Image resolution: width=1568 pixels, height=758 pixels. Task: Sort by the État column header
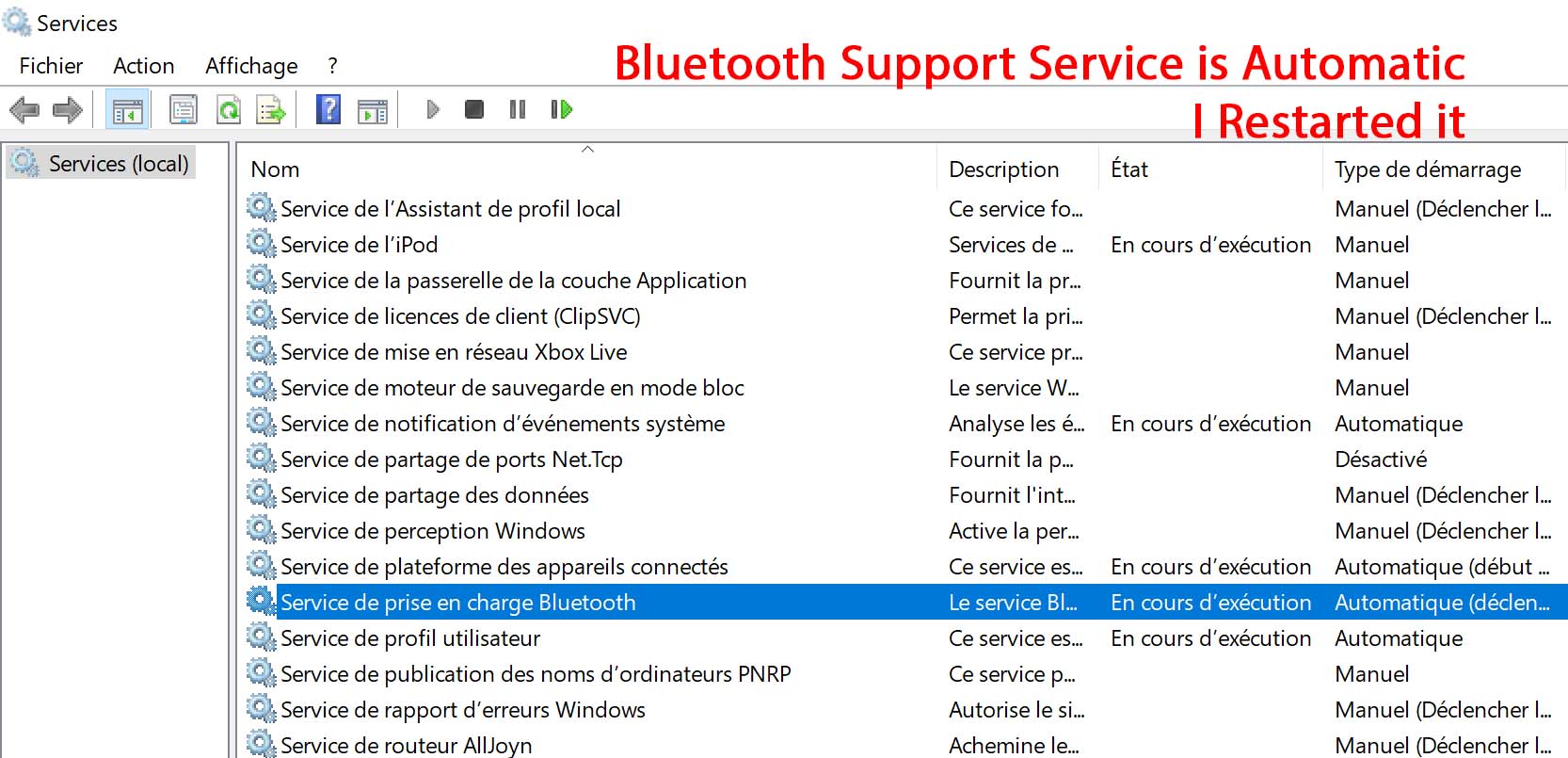click(1129, 169)
